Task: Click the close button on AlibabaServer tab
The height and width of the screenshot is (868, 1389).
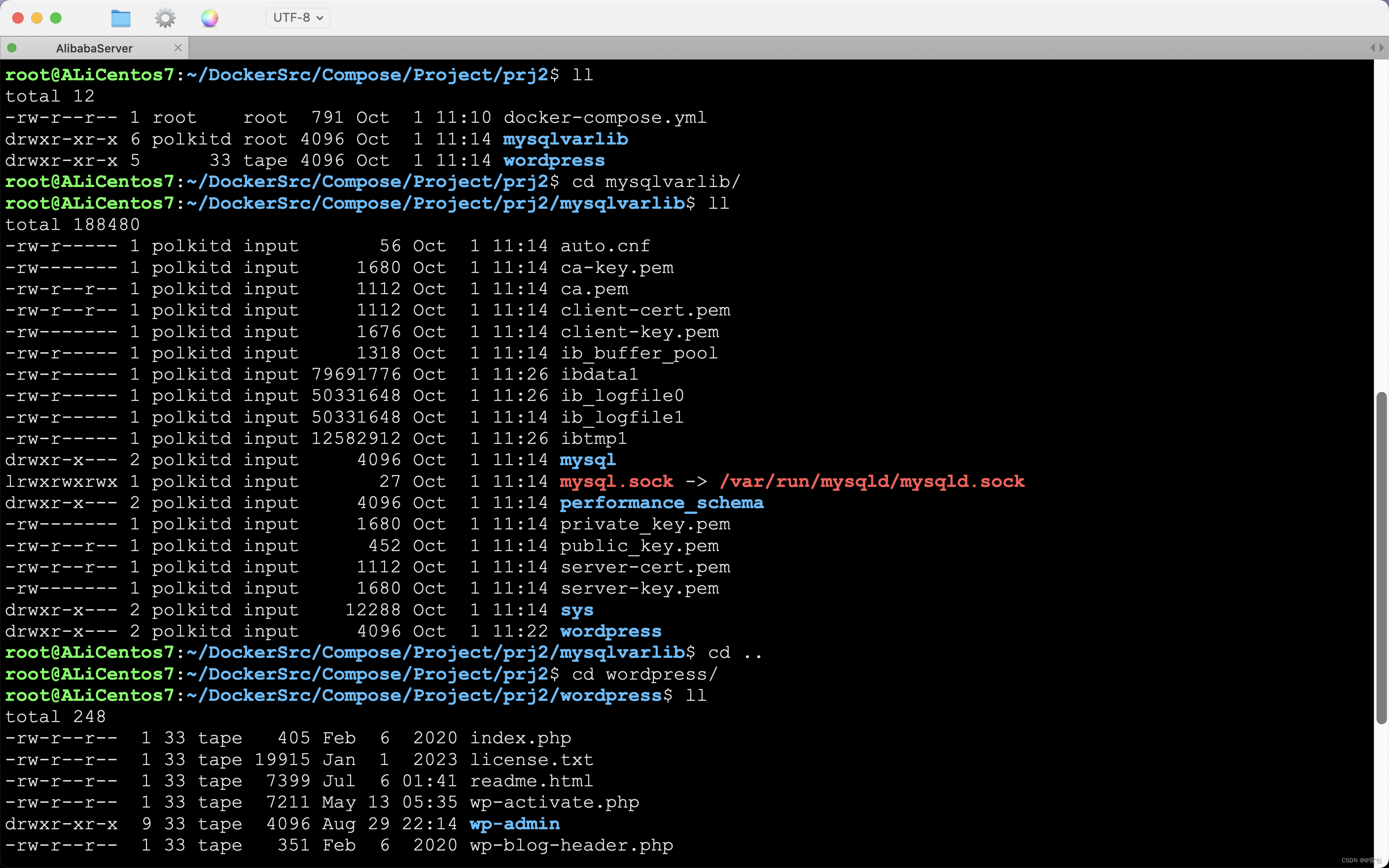Action: 179,47
